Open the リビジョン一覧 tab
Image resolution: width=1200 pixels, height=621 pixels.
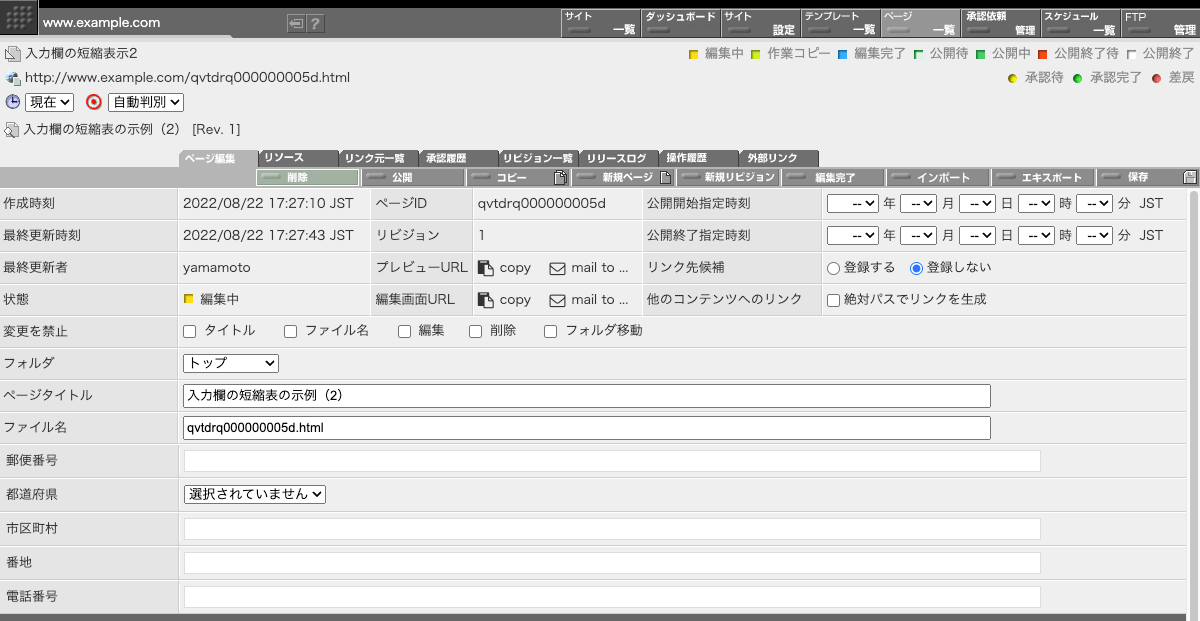pos(540,157)
